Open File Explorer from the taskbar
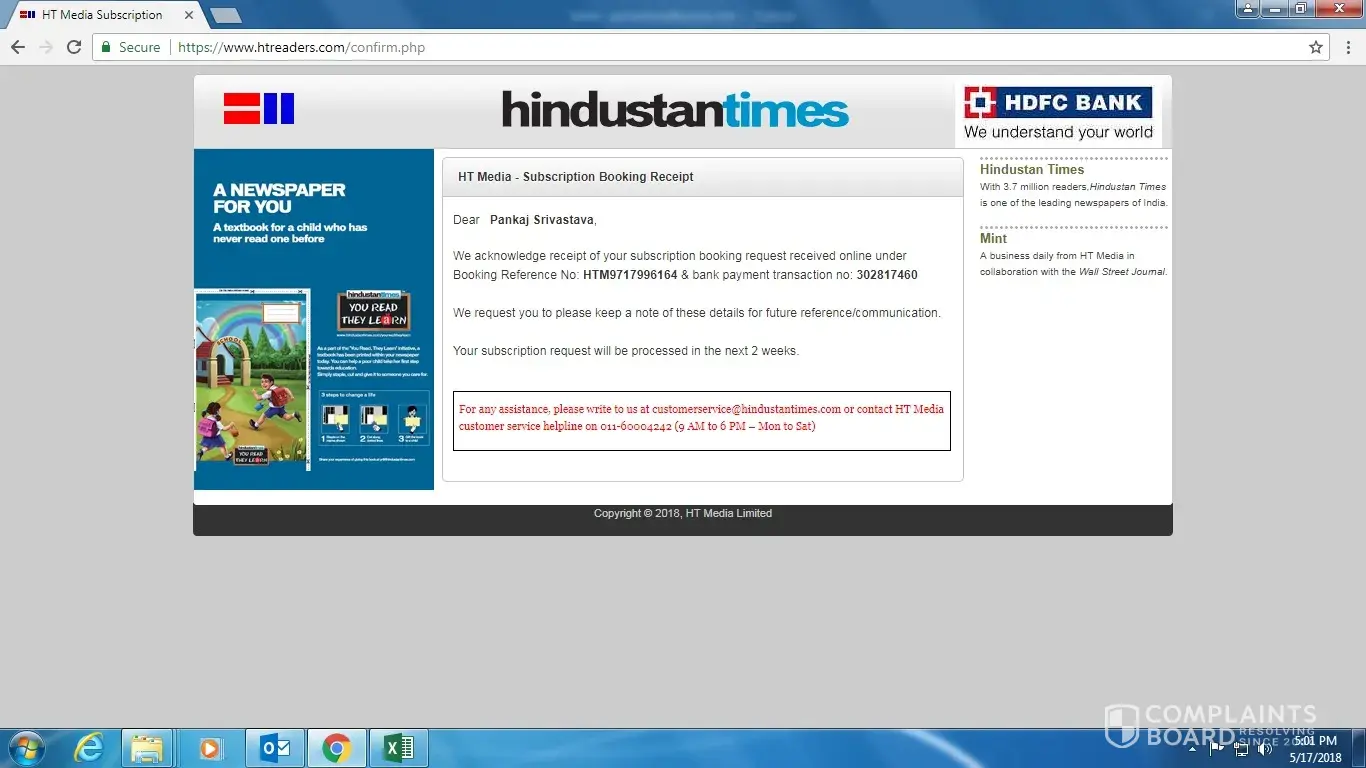The width and height of the screenshot is (1366, 768). coord(147,748)
